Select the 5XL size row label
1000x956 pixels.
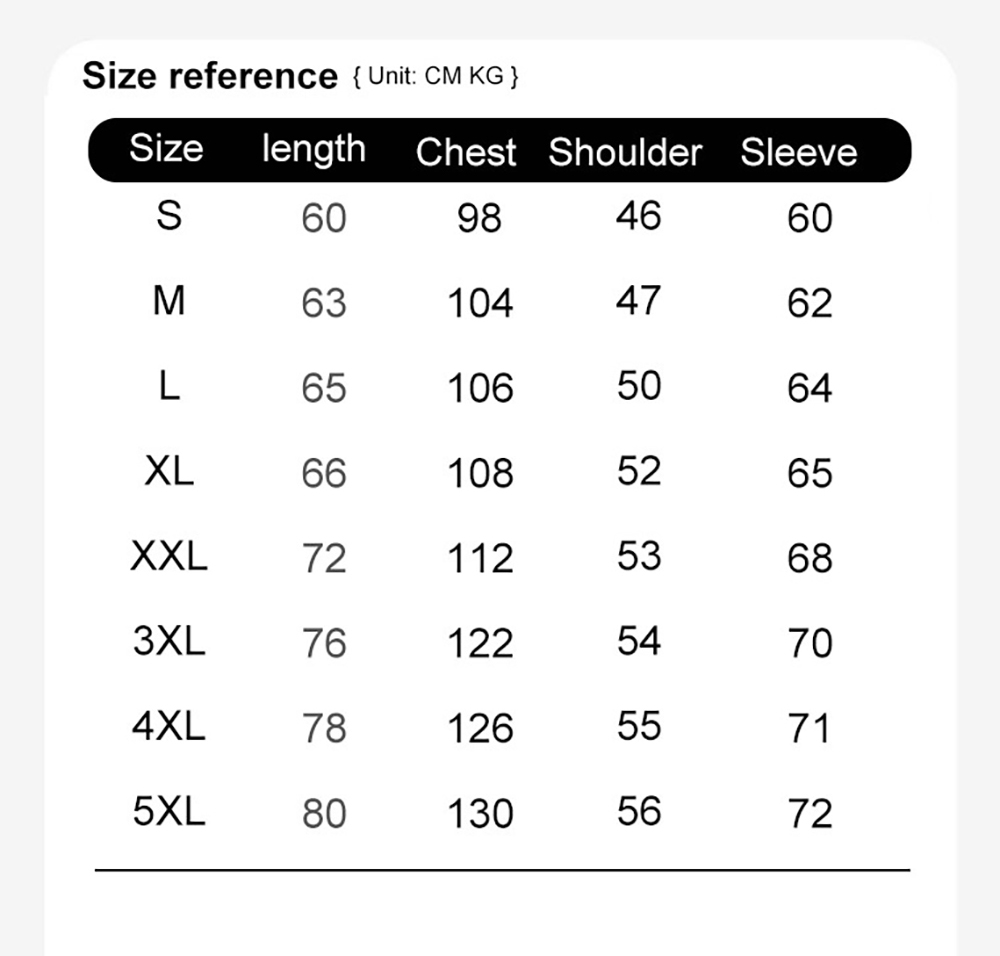169,811
